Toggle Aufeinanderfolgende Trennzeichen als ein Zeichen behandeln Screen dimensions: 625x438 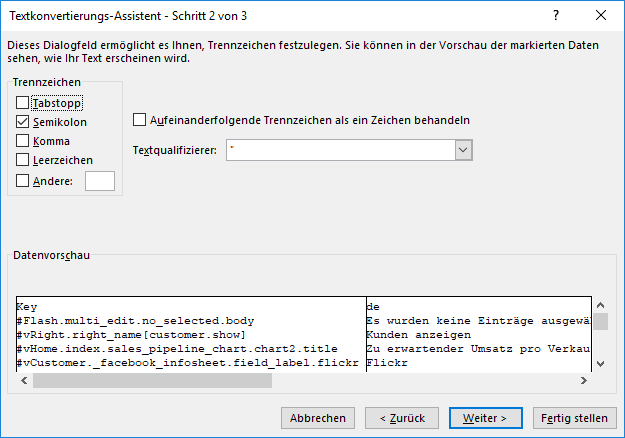point(140,120)
